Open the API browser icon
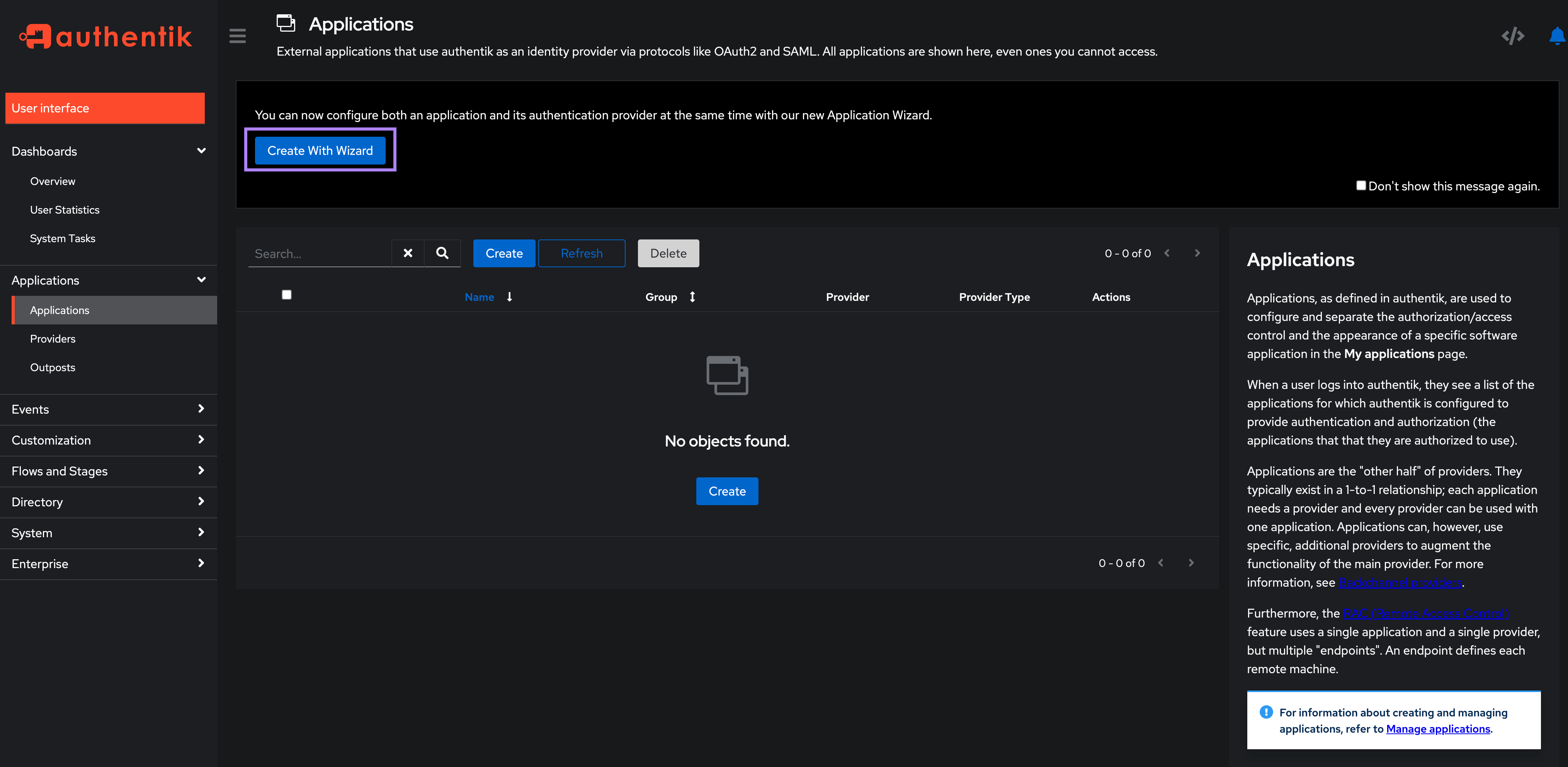This screenshot has width=1568, height=767. pyautogui.click(x=1513, y=36)
